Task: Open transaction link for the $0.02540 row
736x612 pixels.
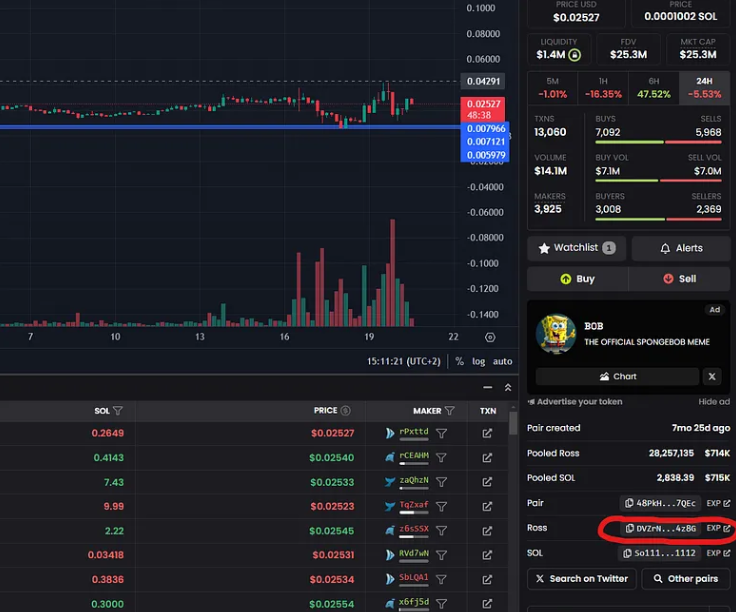Action: [x=487, y=458]
